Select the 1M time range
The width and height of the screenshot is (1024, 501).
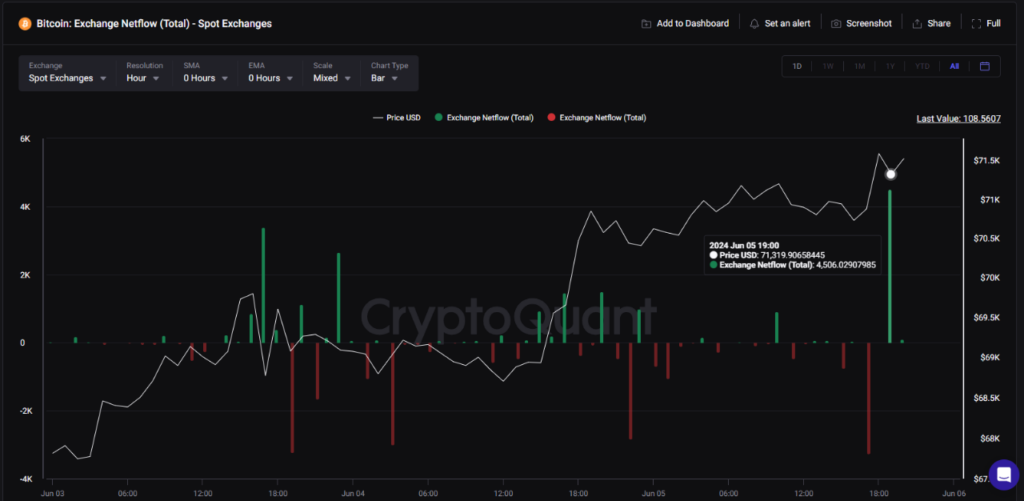[x=859, y=66]
